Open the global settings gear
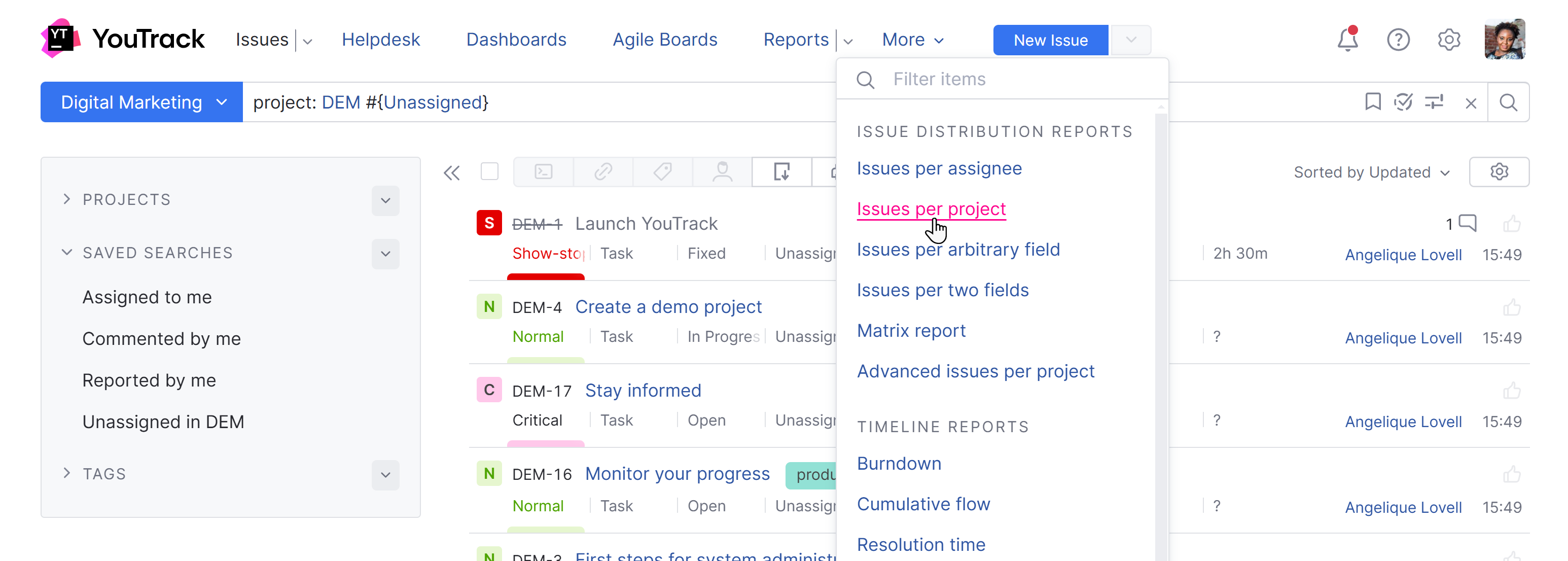This screenshot has height=561, width=1568. [x=1449, y=40]
